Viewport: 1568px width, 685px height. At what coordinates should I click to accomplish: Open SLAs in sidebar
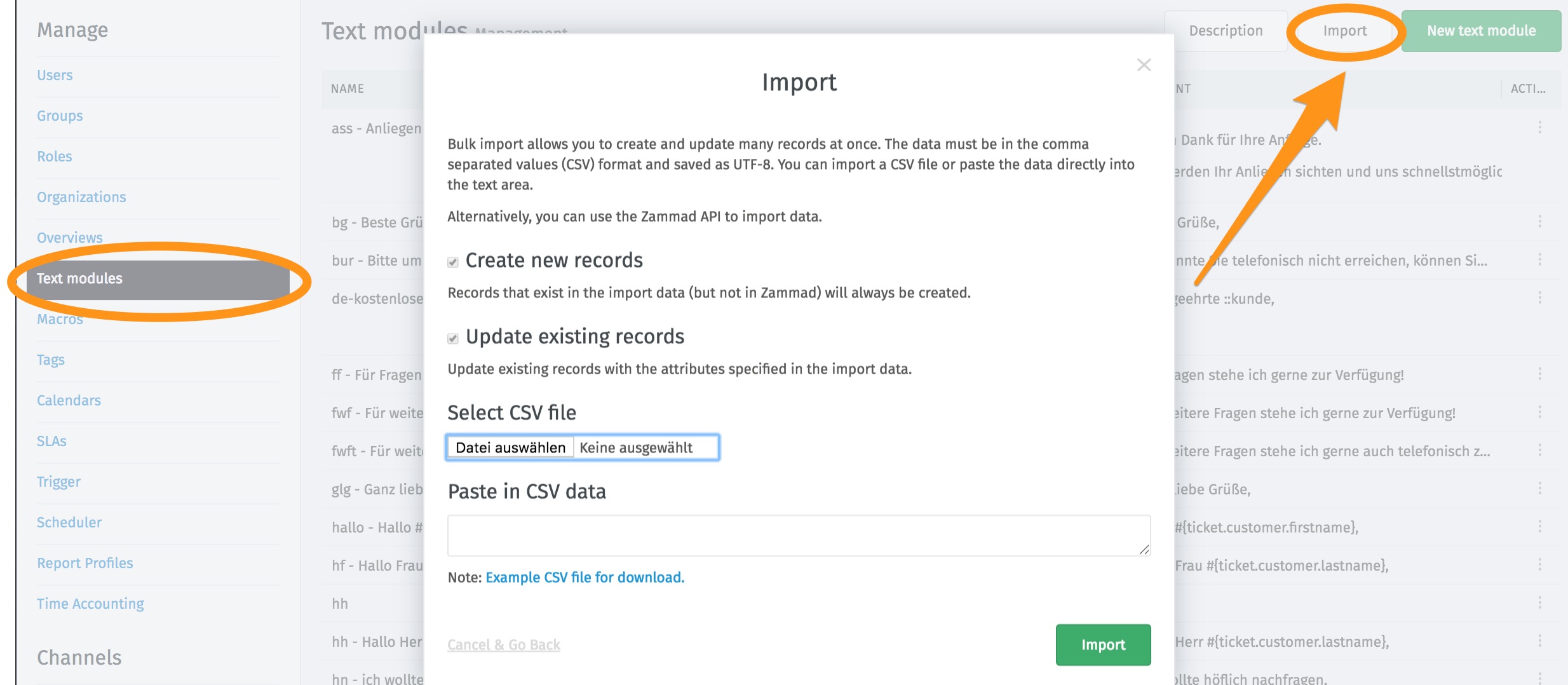pos(51,441)
